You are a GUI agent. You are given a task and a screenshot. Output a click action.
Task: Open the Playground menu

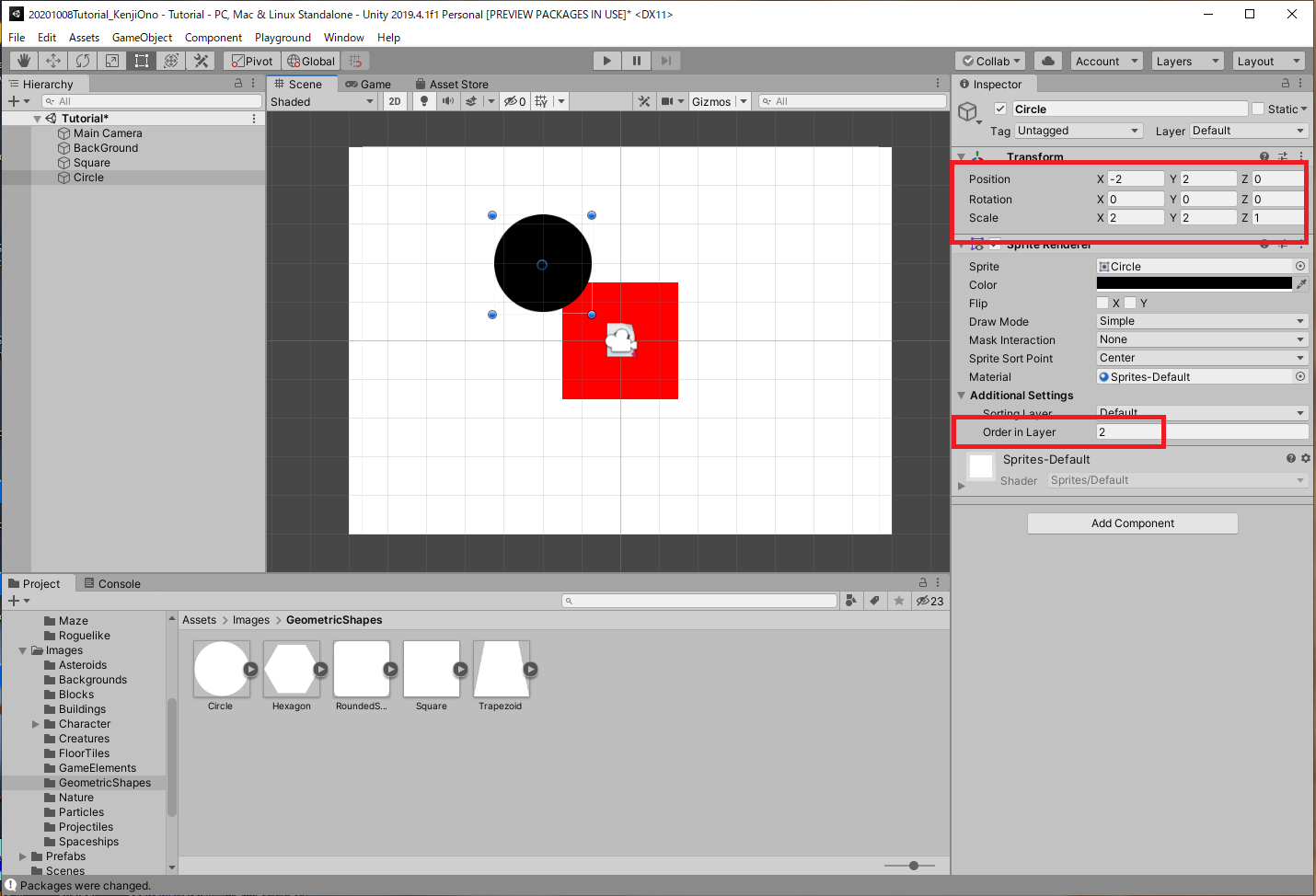pos(283,38)
